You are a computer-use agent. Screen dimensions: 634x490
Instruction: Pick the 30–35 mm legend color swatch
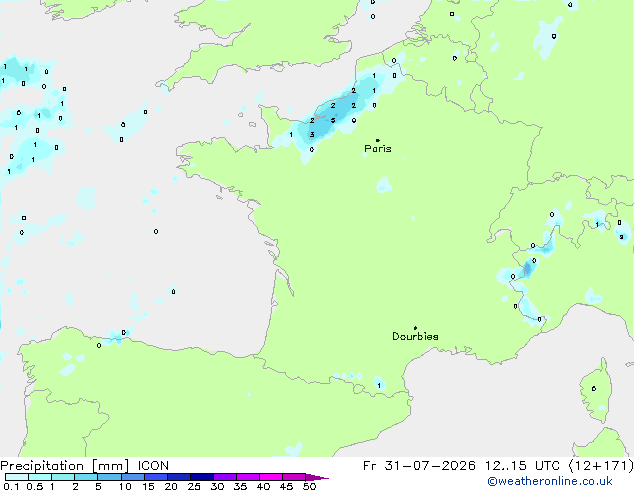(225, 477)
